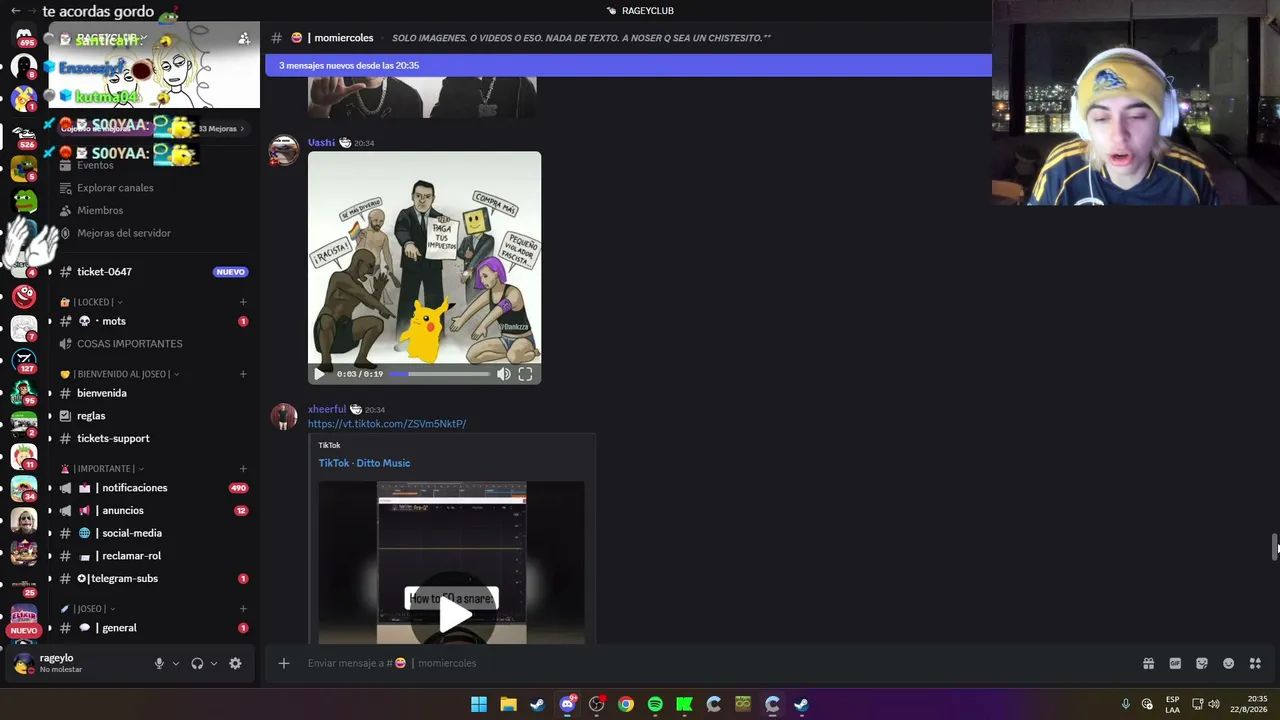This screenshot has width=1280, height=720.
Task: Focus the momiercoles message input field
Action: pos(710,663)
